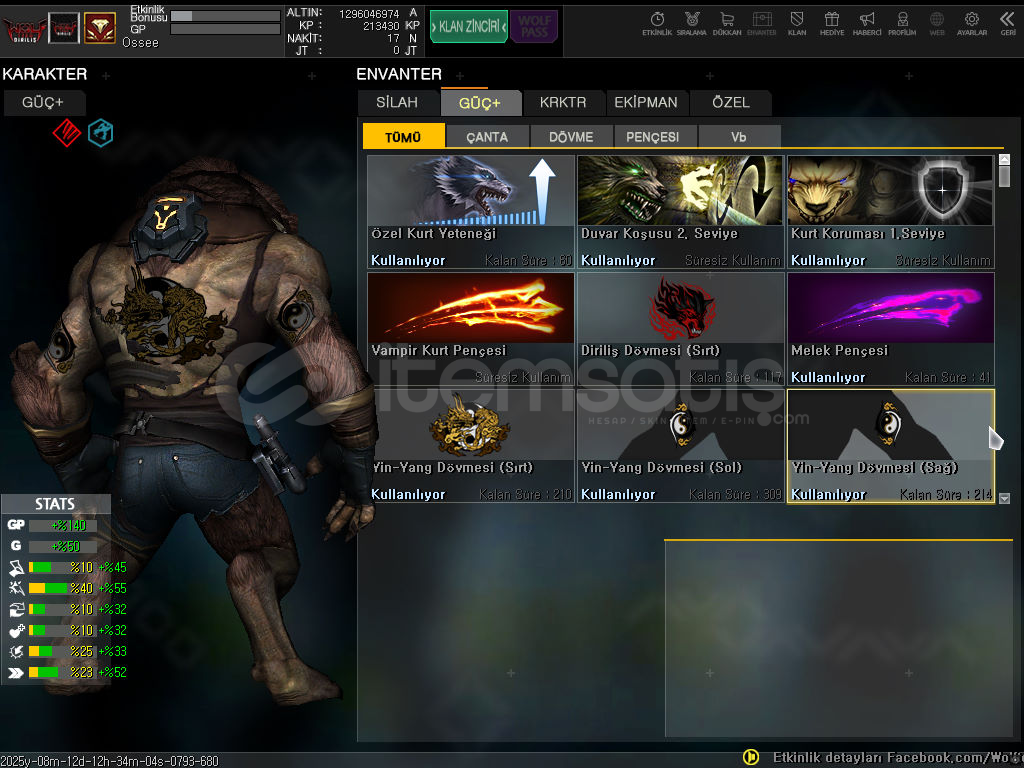Click the Etkinlik Bonusu progress bar
The height and width of the screenshot is (768, 1024).
pyautogui.click(x=225, y=16)
